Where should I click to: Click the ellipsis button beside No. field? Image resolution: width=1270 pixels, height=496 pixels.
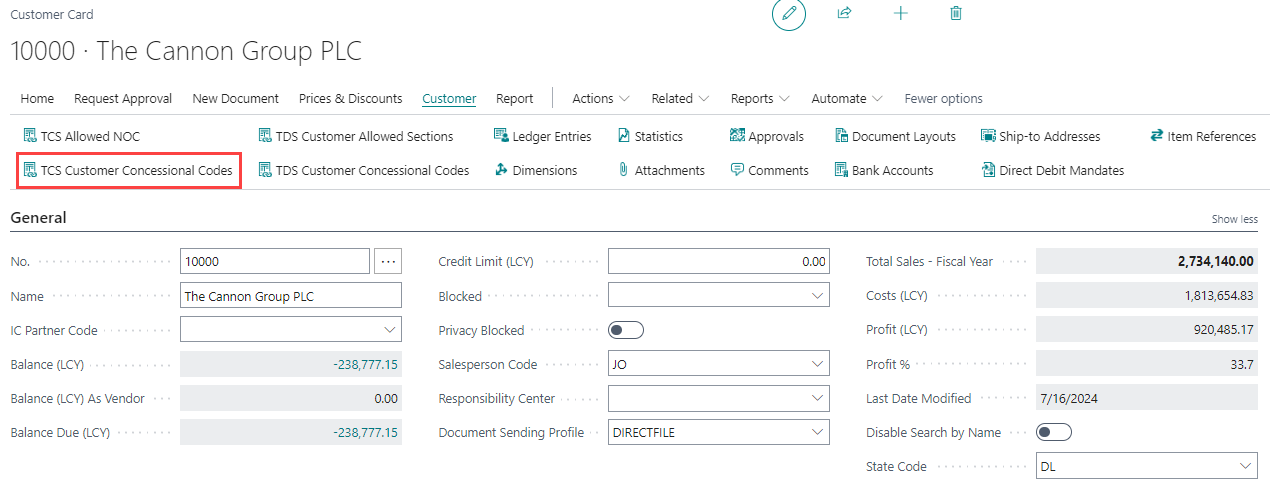pyautogui.click(x=388, y=262)
